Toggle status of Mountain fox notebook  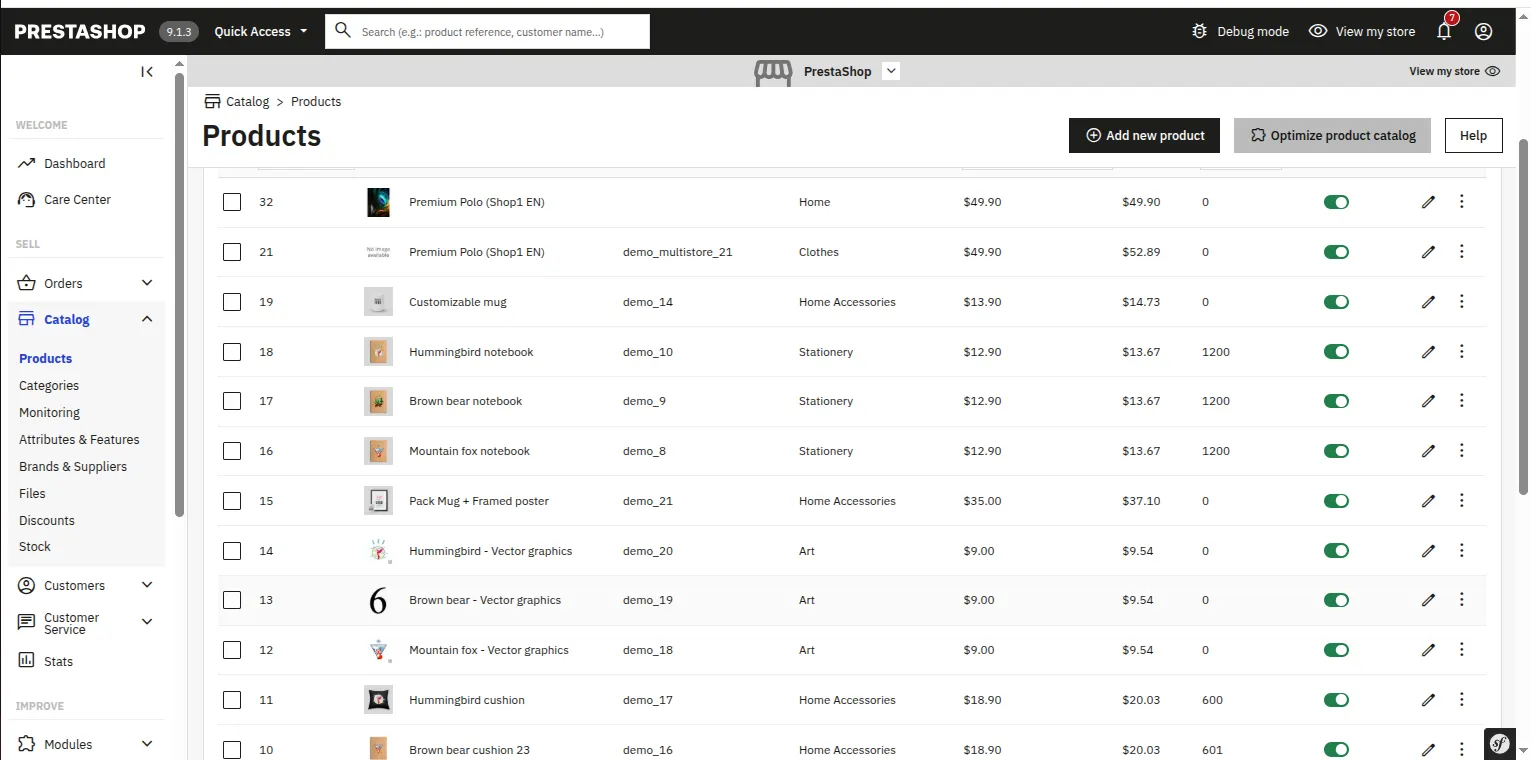pyautogui.click(x=1336, y=451)
